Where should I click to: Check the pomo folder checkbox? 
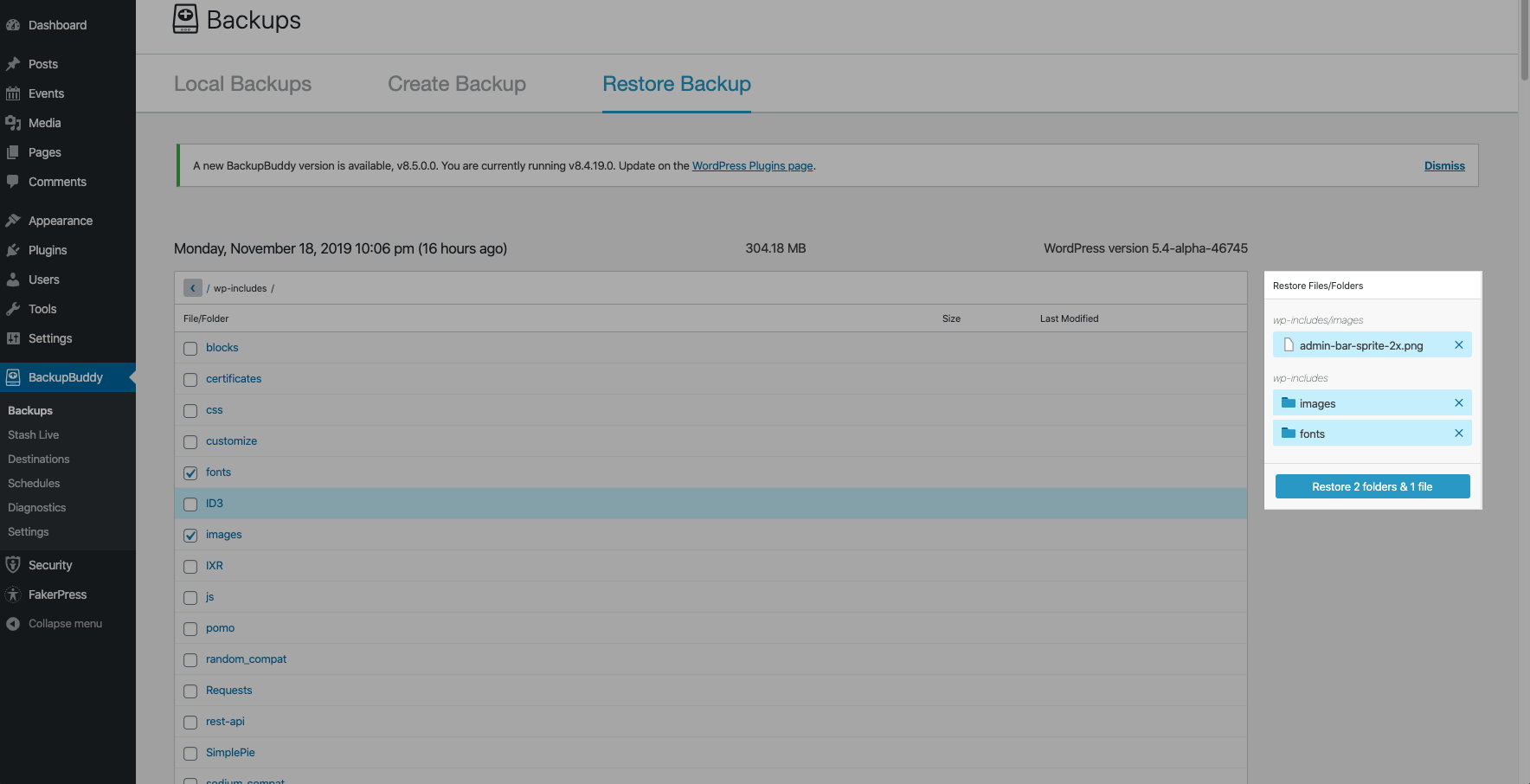(190, 629)
